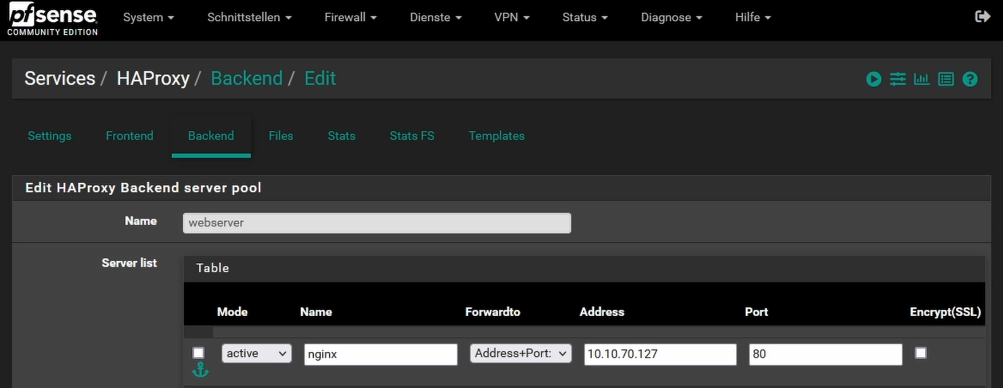Click the HAProxy breadcrumb text
Viewport: 1003px width, 388px height.
[153, 79]
